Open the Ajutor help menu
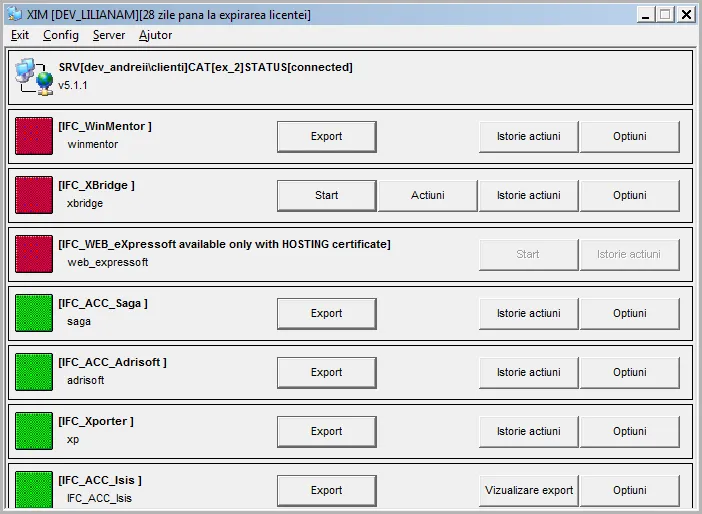The height and width of the screenshot is (514, 702). pos(155,35)
